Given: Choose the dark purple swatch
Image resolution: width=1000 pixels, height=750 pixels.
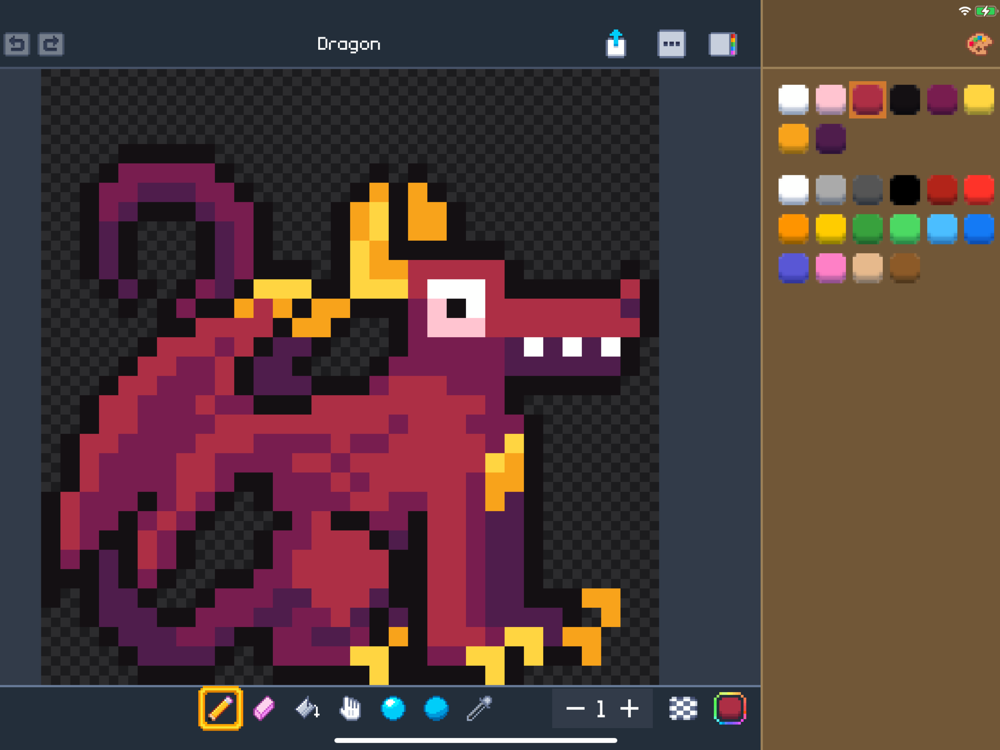Looking at the screenshot, I should pos(830,138).
